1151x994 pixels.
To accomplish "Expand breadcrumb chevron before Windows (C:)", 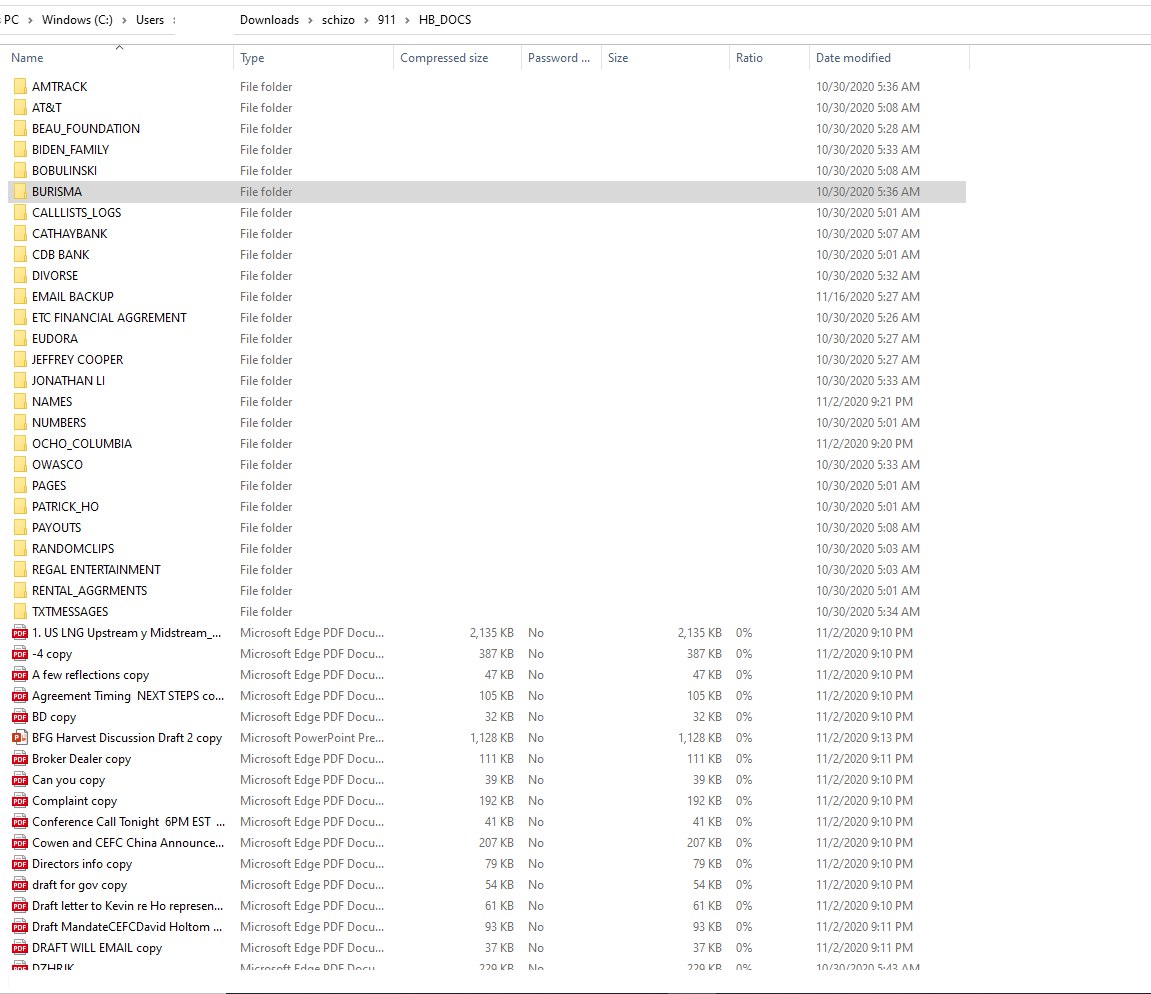I will pyautogui.click(x=30, y=21).
